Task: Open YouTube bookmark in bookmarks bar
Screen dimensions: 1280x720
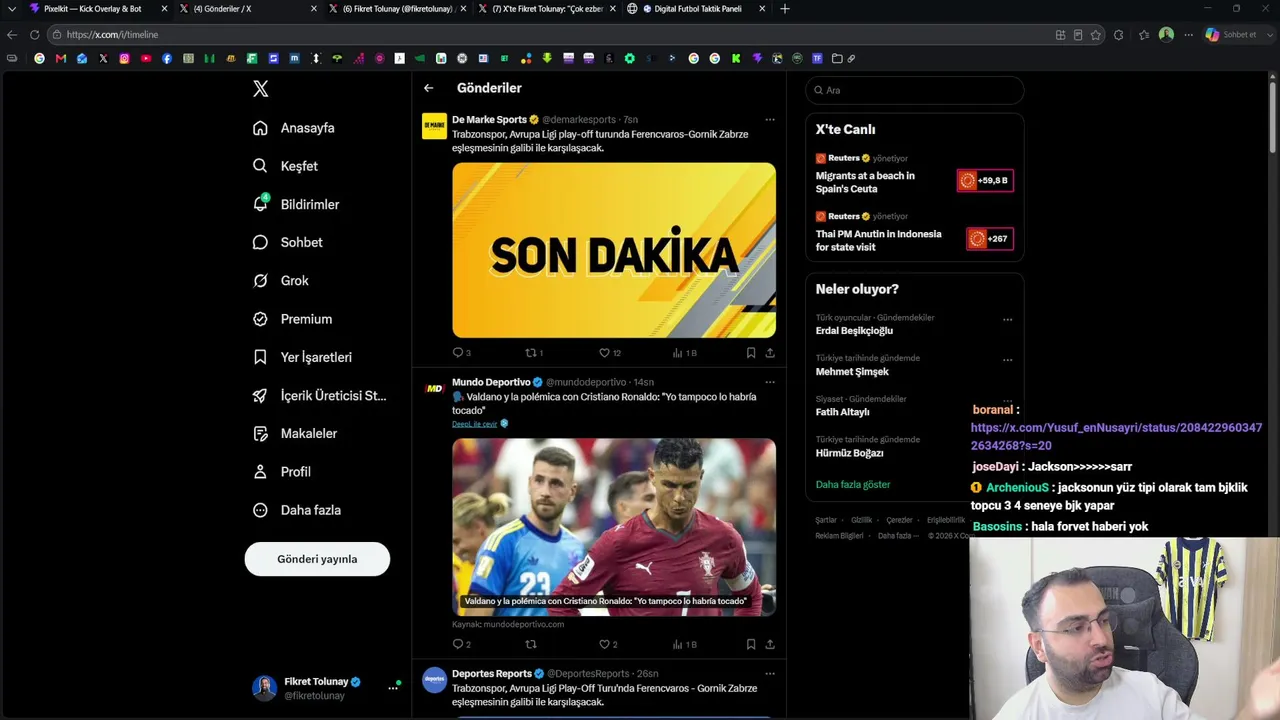Action: click(146, 58)
